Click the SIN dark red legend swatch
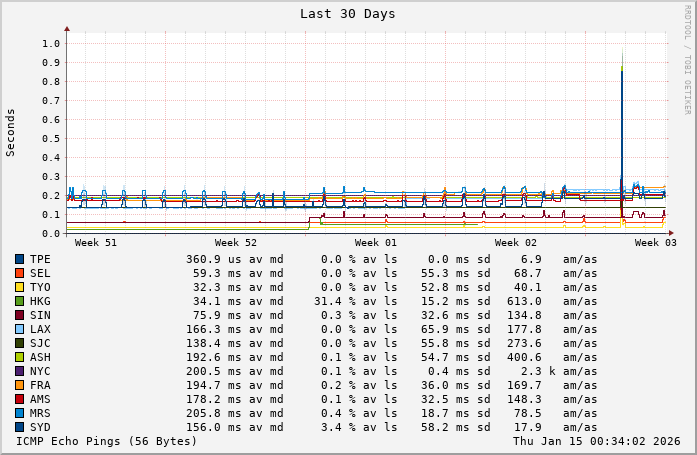The height and width of the screenshot is (455, 697). pos(19,315)
